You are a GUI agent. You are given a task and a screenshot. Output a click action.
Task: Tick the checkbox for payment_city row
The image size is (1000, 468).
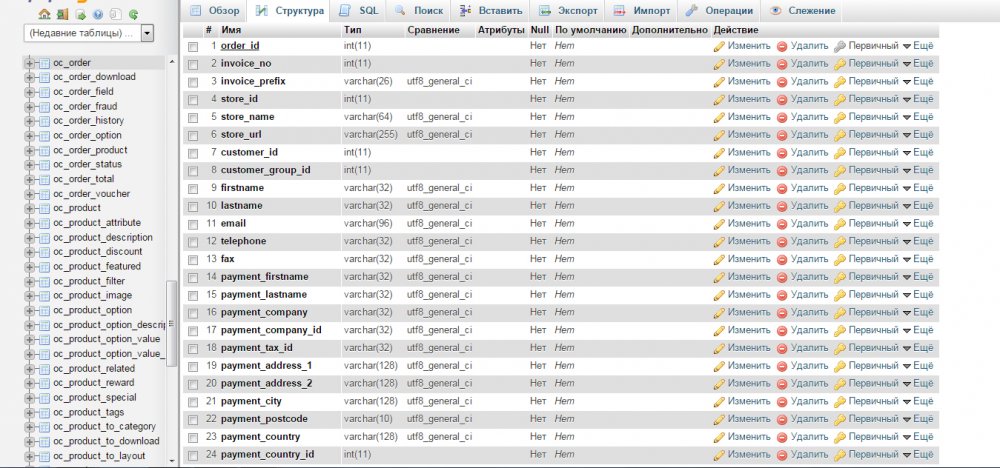(193, 402)
